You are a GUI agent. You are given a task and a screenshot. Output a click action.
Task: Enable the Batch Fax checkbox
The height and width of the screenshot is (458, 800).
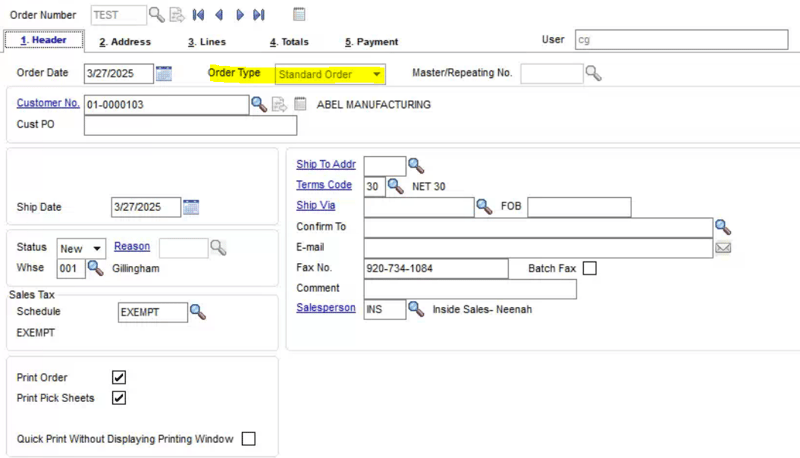[x=590, y=268]
